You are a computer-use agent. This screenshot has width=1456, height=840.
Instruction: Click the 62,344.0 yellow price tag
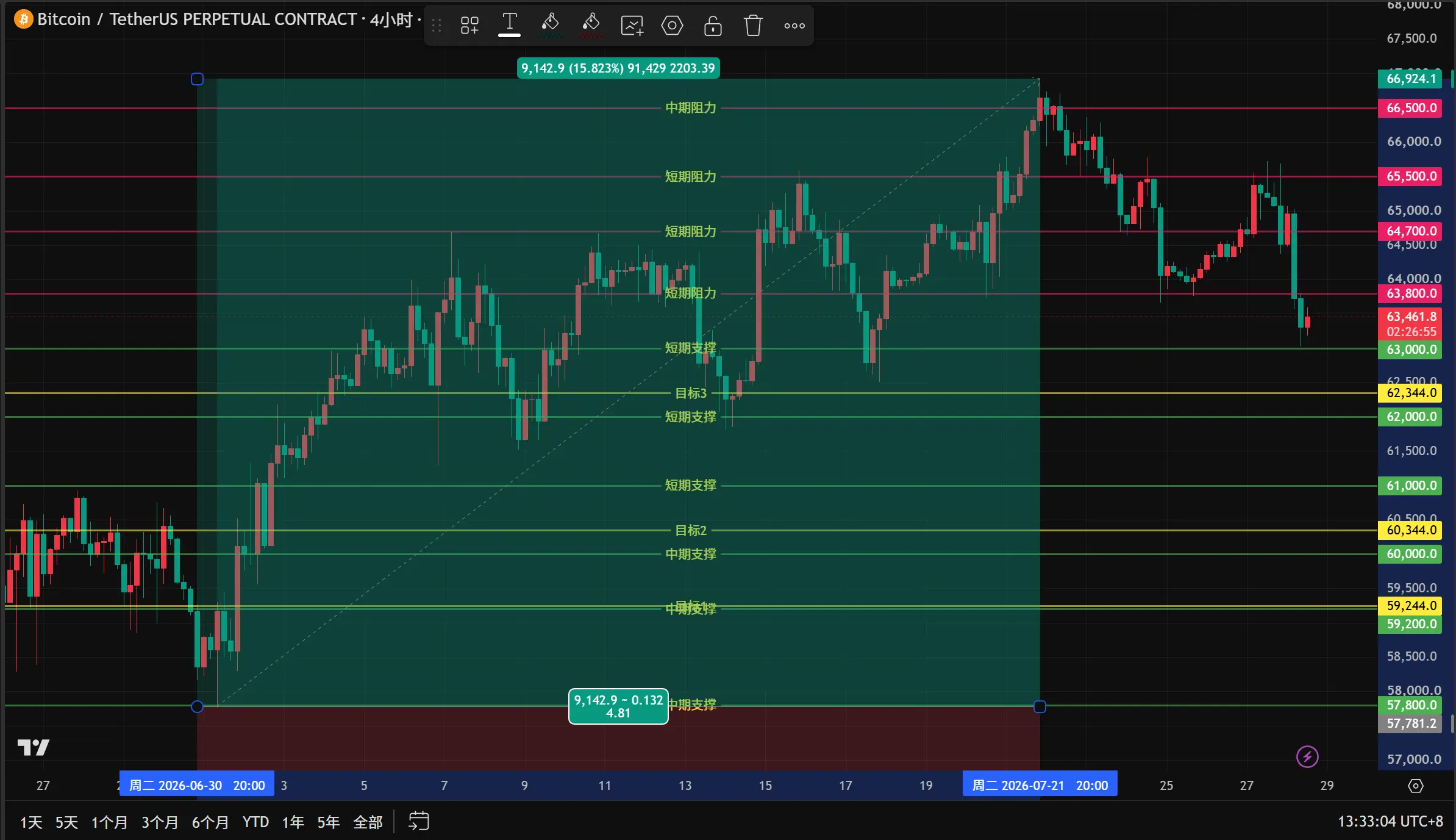click(x=1410, y=393)
